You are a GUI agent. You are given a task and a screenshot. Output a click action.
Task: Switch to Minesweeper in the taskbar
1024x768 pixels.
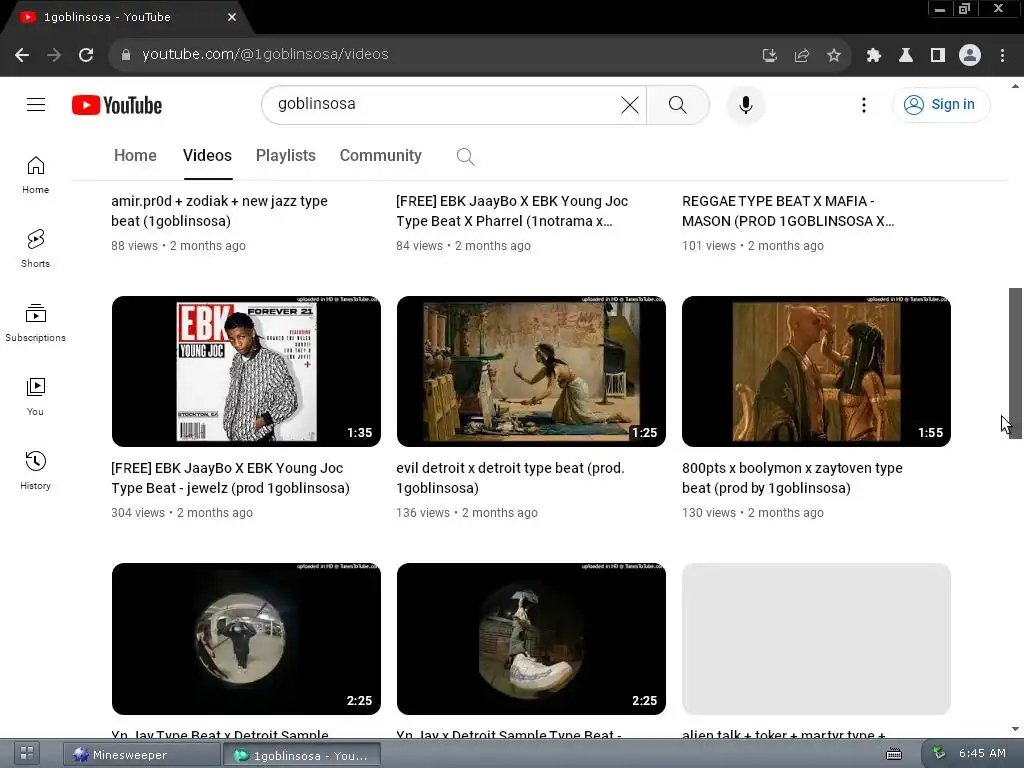(x=141, y=754)
